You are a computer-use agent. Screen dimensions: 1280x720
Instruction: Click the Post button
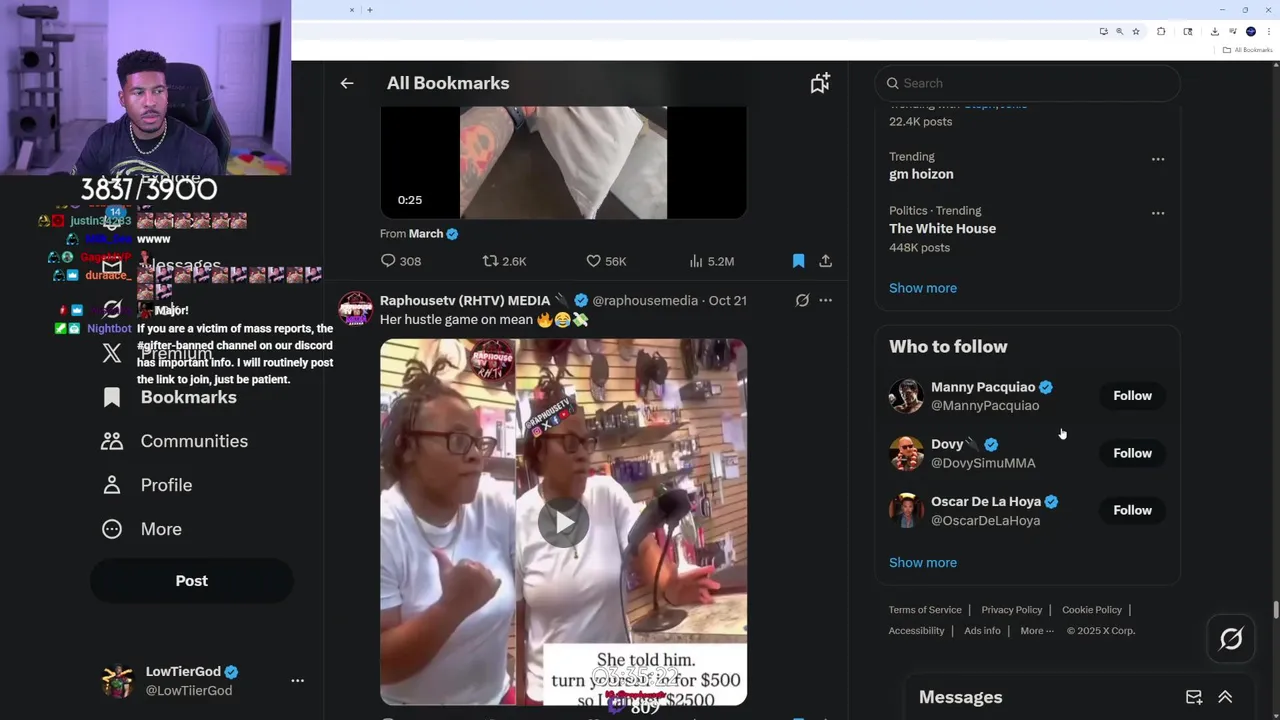(x=192, y=581)
